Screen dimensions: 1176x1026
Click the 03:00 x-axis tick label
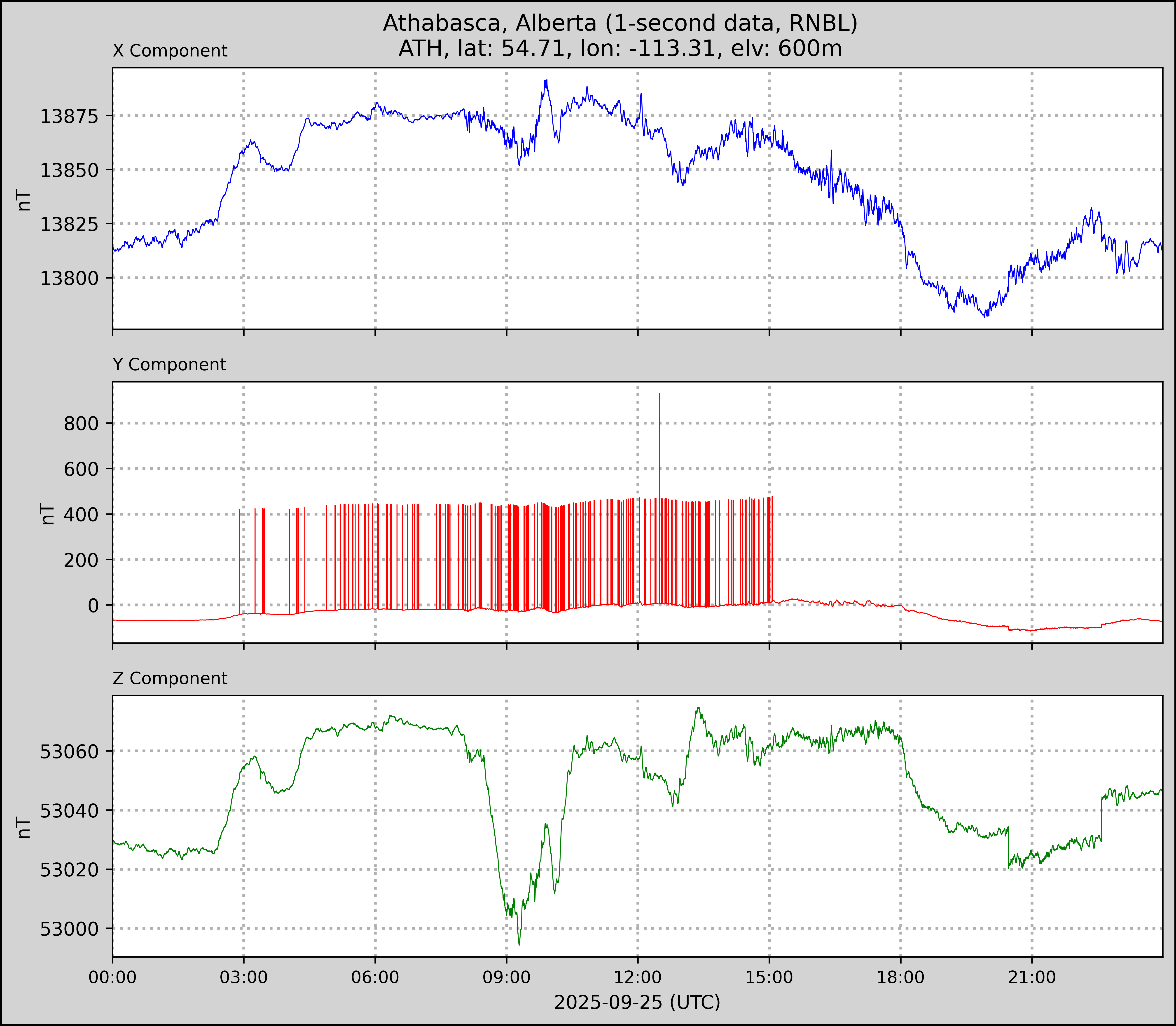pyautogui.click(x=244, y=977)
